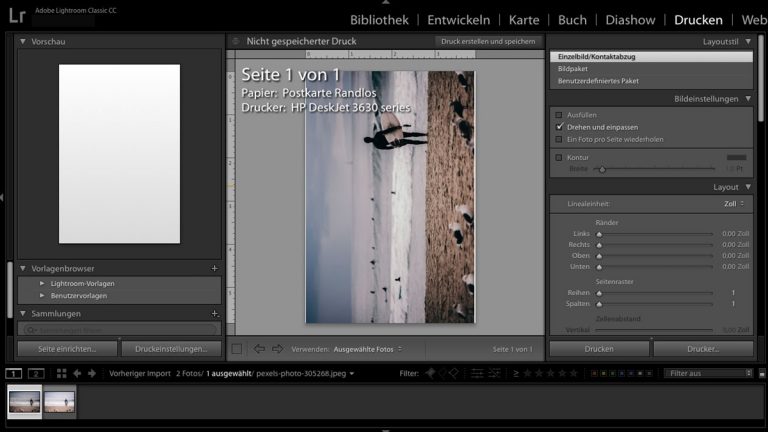The image size is (768, 432).
Task: Select the second filmstrip thumbnail
Action: pyautogui.click(x=59, y=401)
